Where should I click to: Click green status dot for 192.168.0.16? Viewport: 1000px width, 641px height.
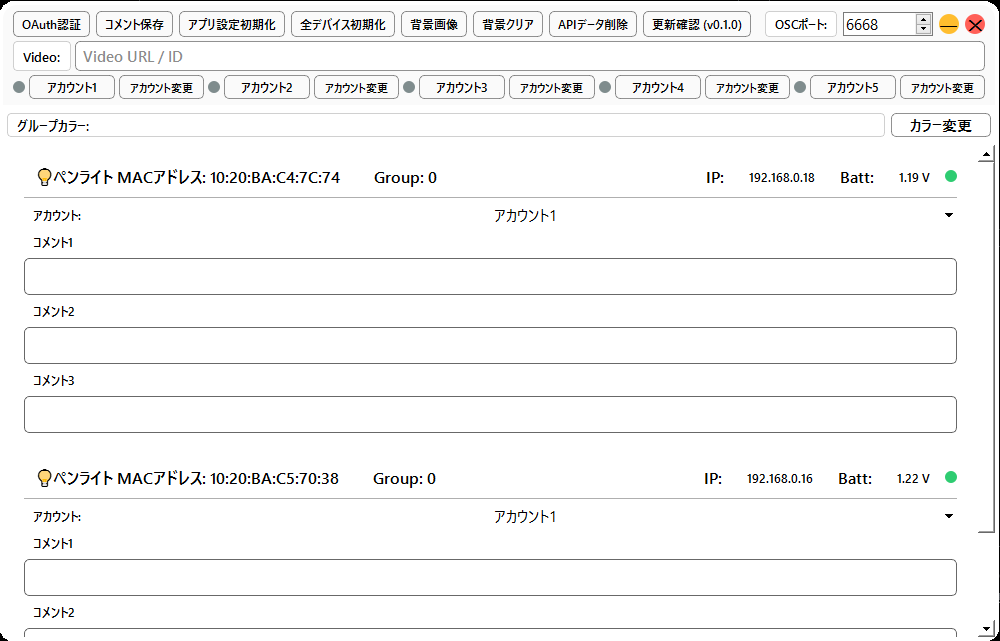coord(951,476)
